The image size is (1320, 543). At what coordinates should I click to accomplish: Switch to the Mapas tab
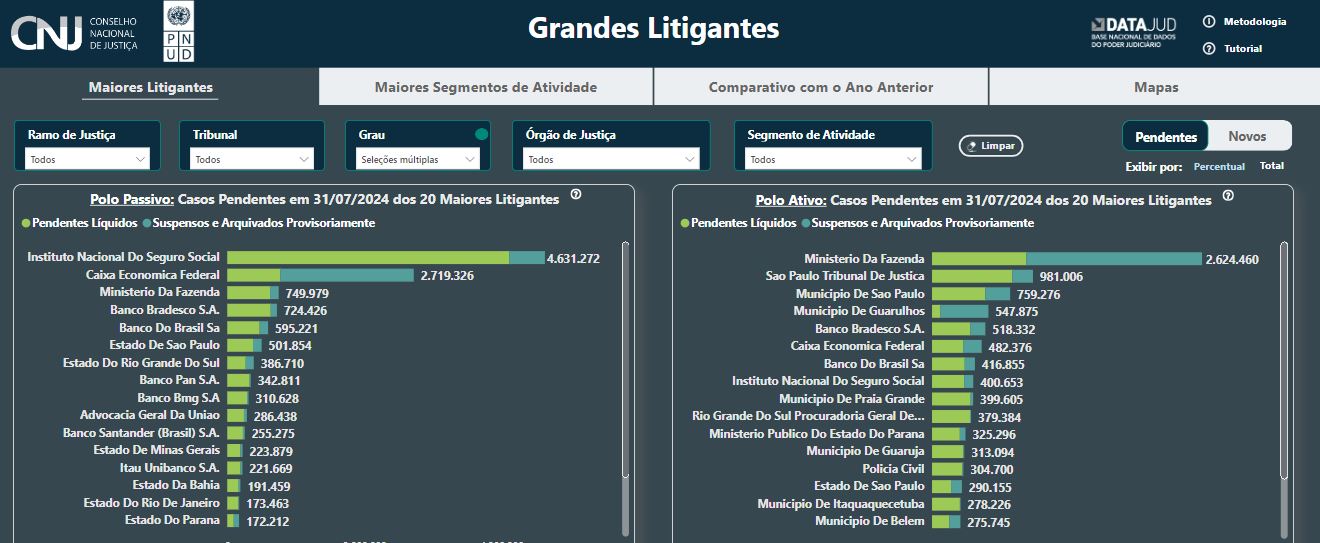coord(1155,87)
